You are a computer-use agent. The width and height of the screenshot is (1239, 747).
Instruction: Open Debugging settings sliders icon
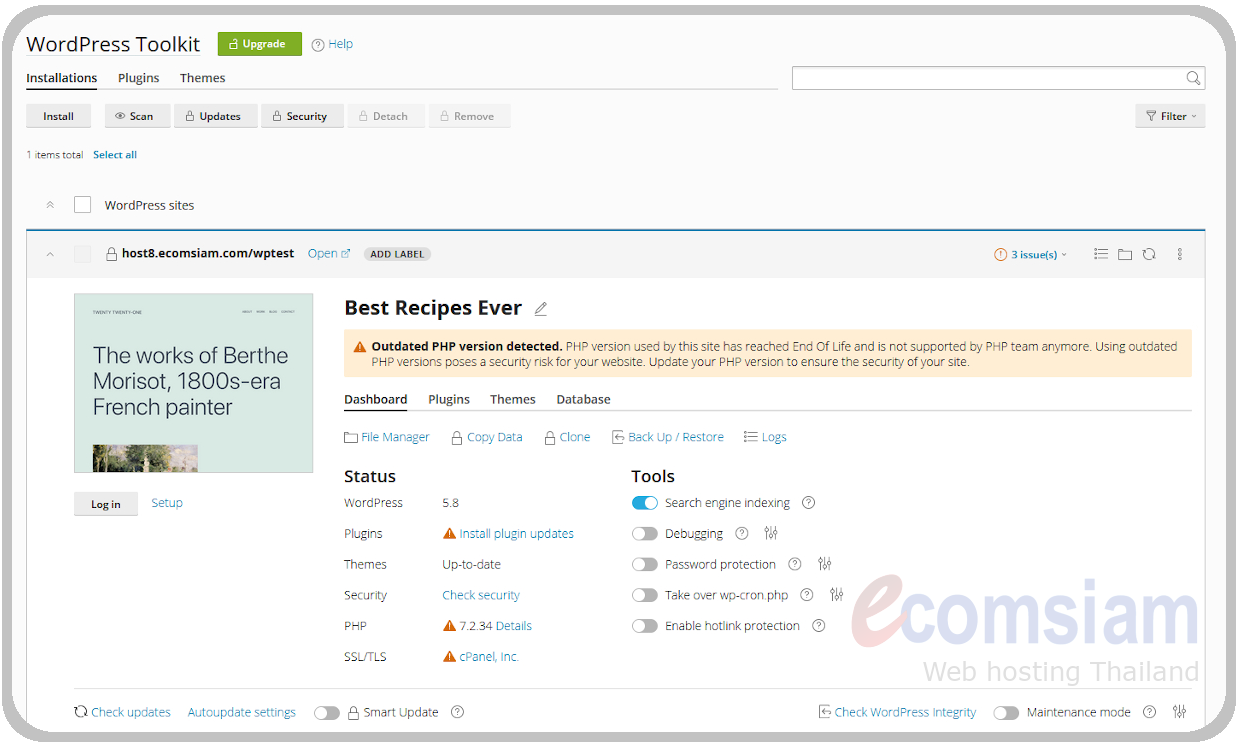pos(770,534)
